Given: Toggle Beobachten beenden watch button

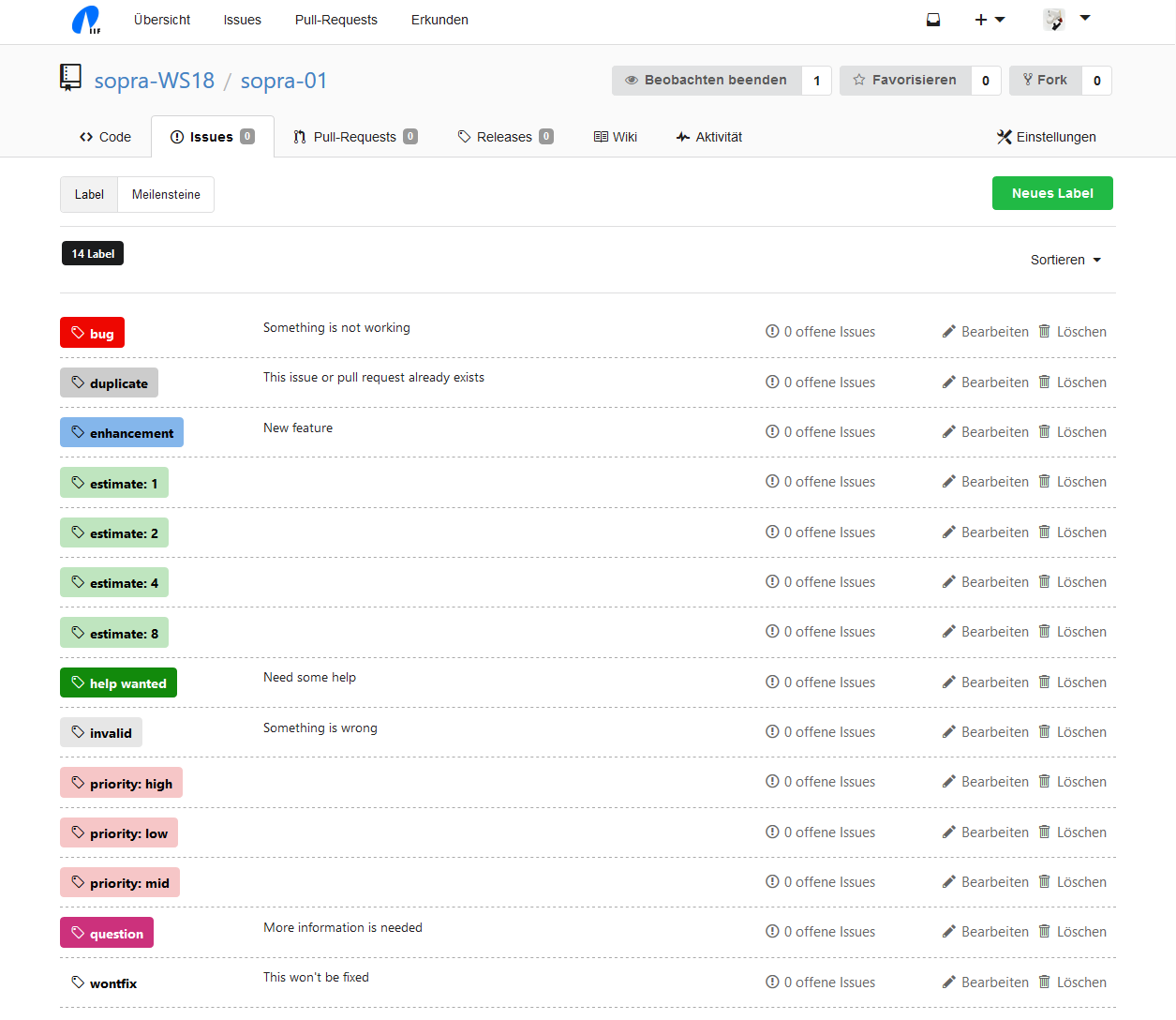Looking at the screenshot, I should (x=707, y=81).
